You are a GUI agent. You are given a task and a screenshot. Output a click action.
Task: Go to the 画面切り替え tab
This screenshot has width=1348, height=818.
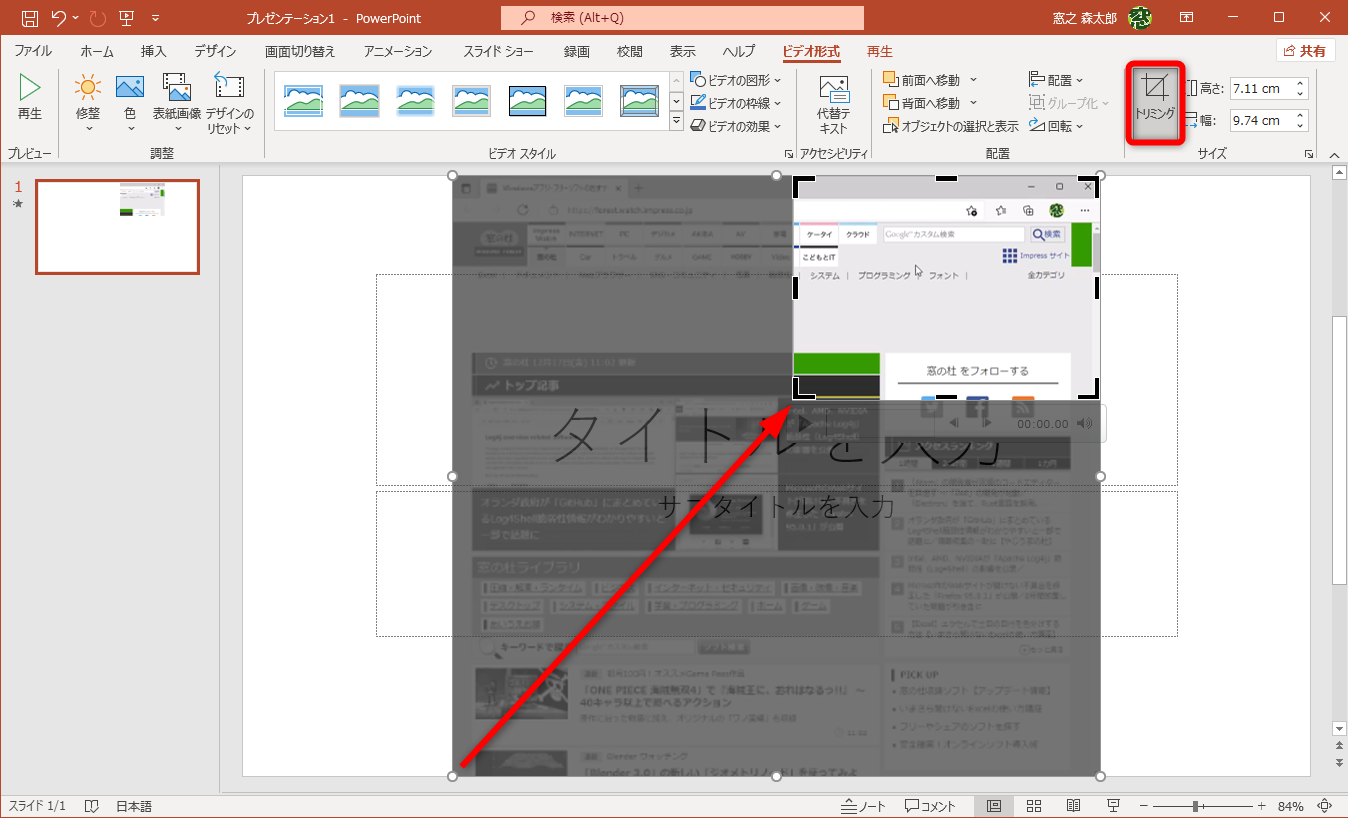tap(300, 51)
